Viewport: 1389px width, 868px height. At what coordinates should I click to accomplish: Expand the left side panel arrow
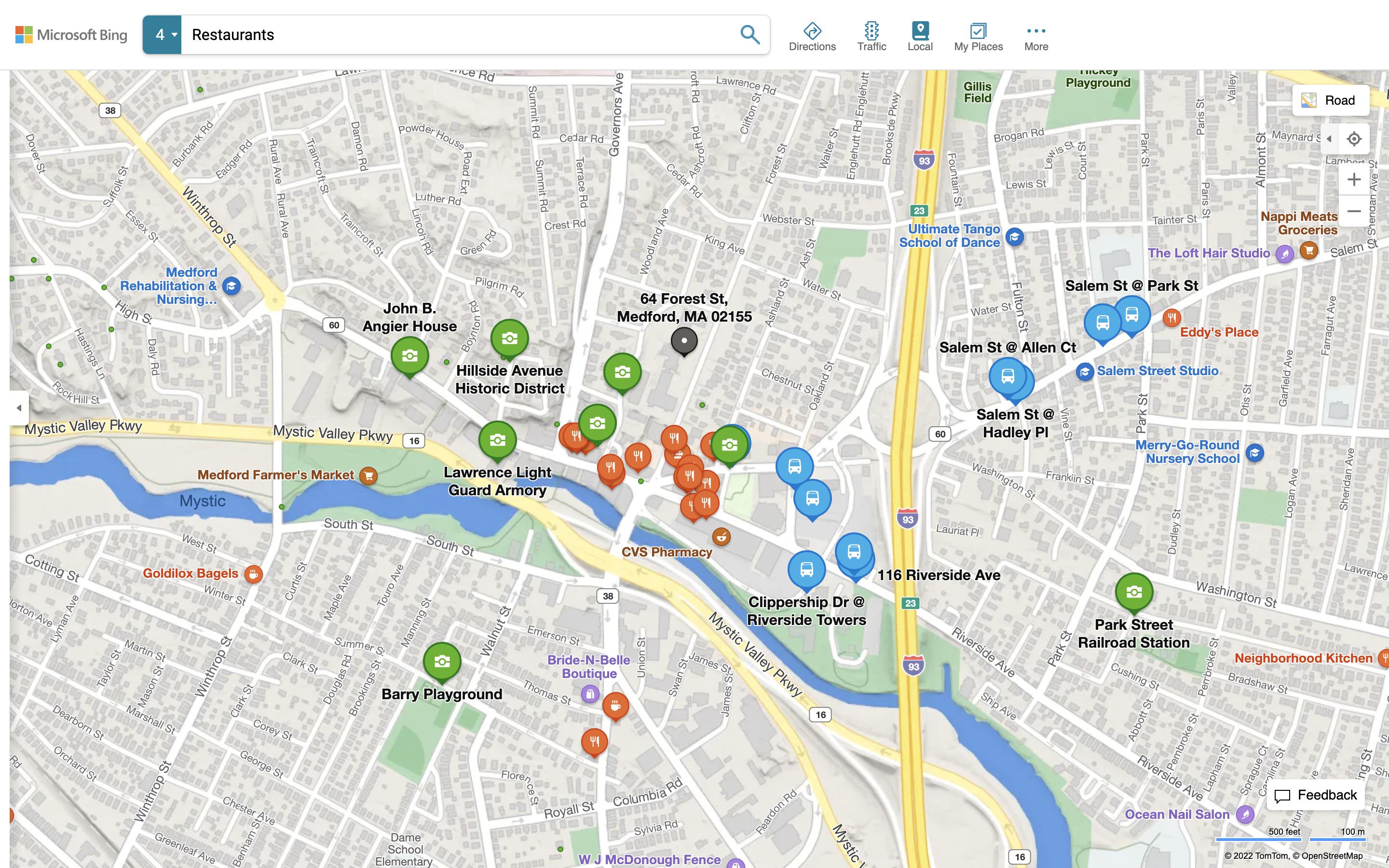19,408
